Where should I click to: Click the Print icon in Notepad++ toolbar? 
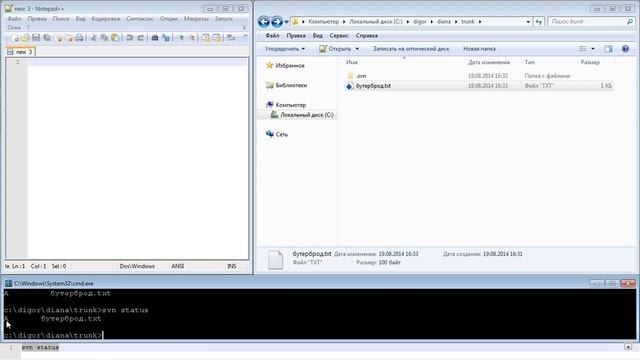[x=80, y=38]
